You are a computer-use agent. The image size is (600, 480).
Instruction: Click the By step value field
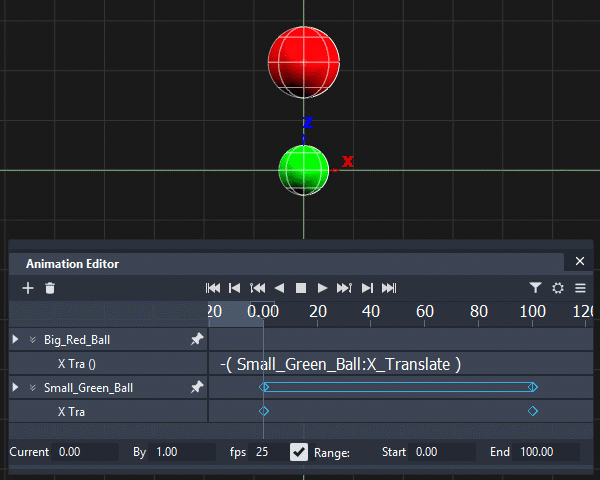tap(182, 452)
